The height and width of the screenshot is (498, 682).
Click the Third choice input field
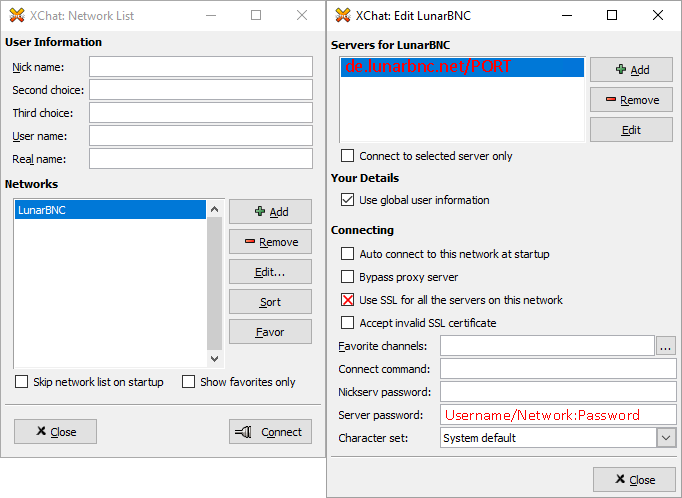coord(201,113)
